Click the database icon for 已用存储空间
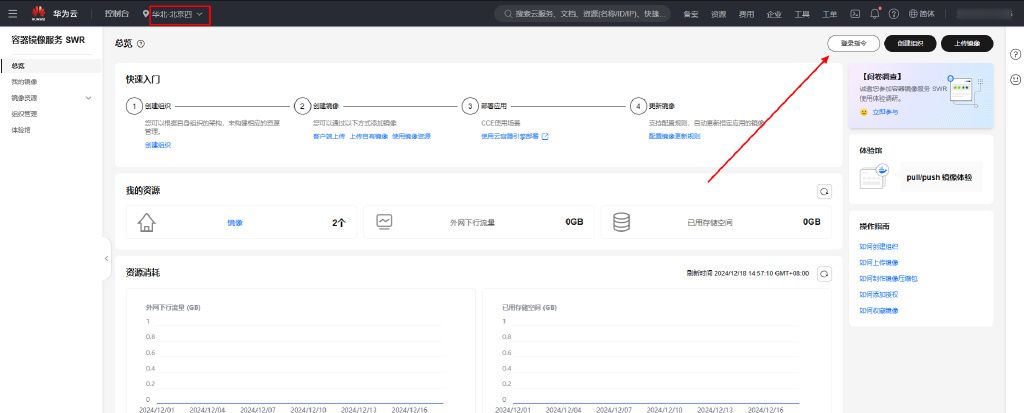Image resolution: width=1024 pixels, height=413 pixels. [x=621, y=222]
